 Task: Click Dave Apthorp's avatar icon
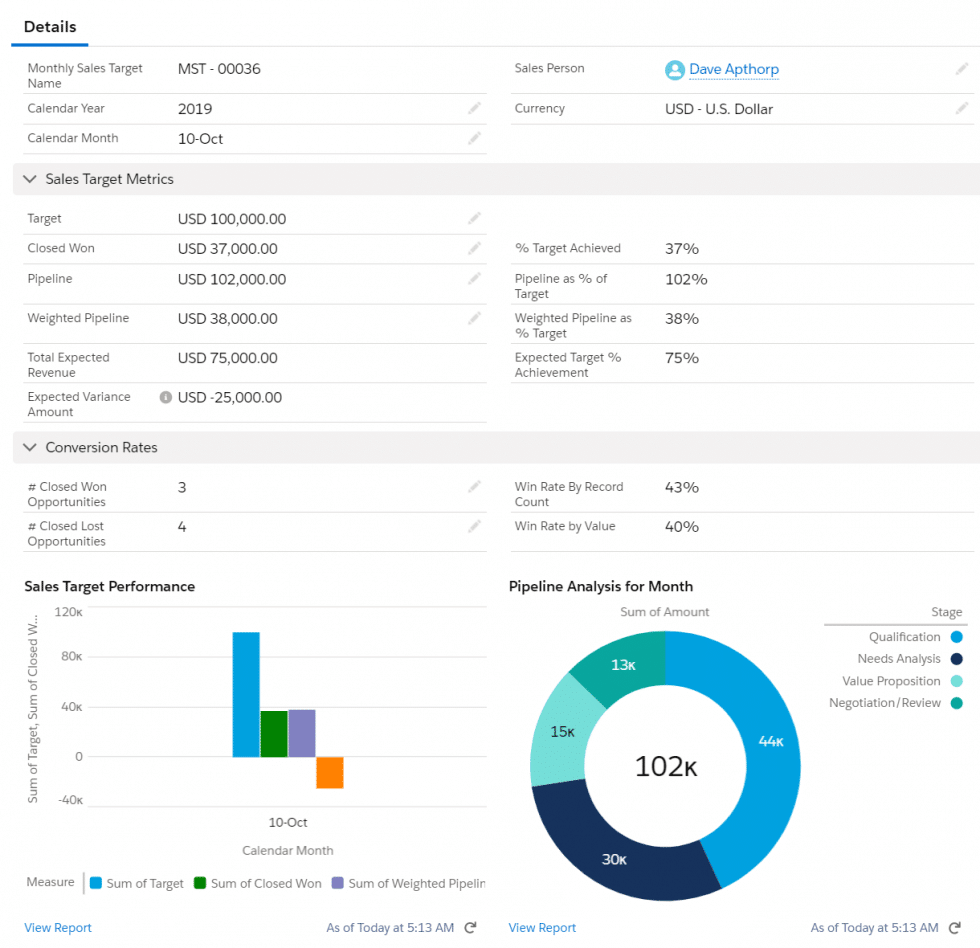(x=676, y=70)
